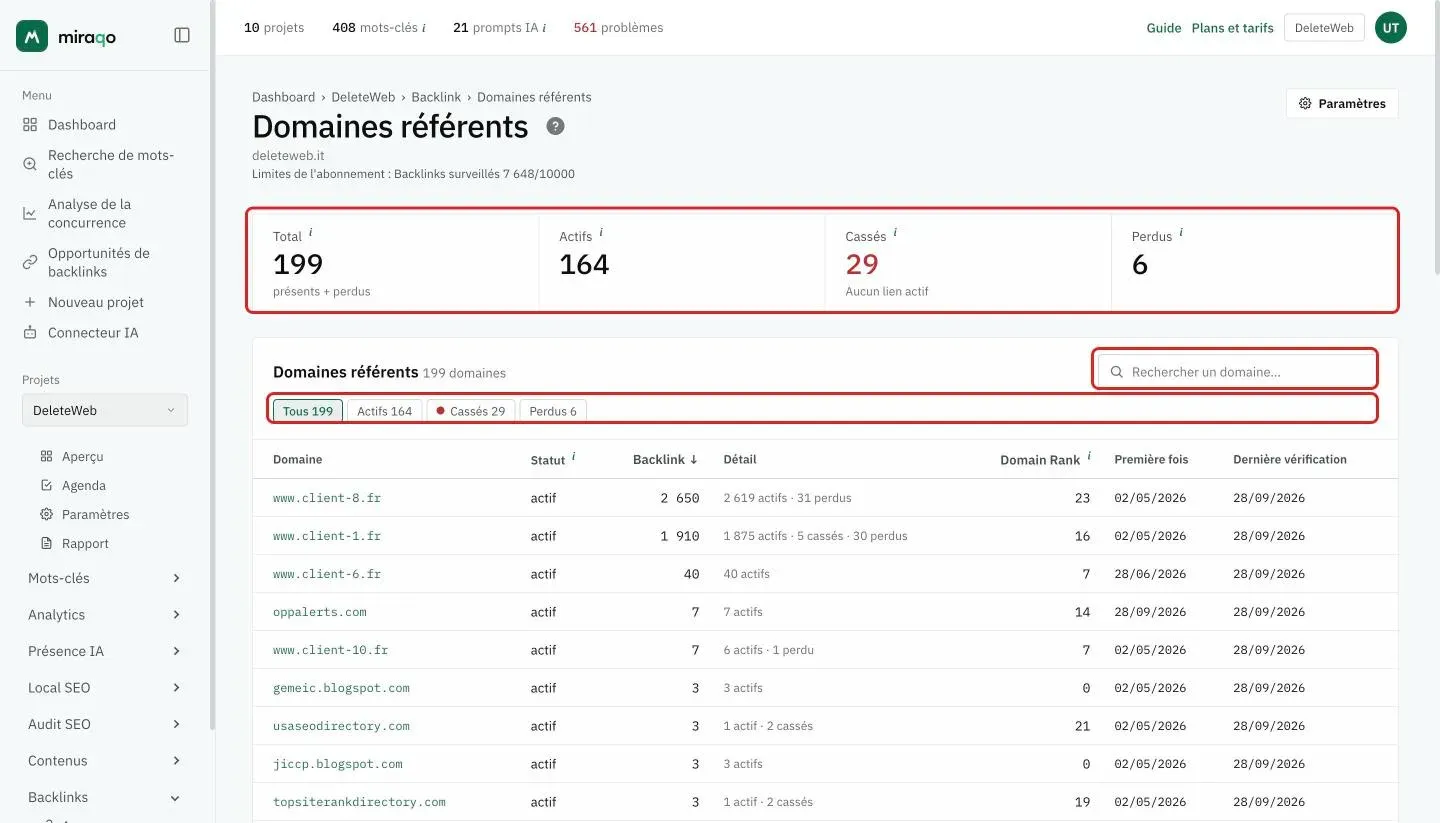This screenshot has height=823, width=1440.
Task: Click DeleteWeb in the breadcrumb
Action: click(x=363, y=97)
